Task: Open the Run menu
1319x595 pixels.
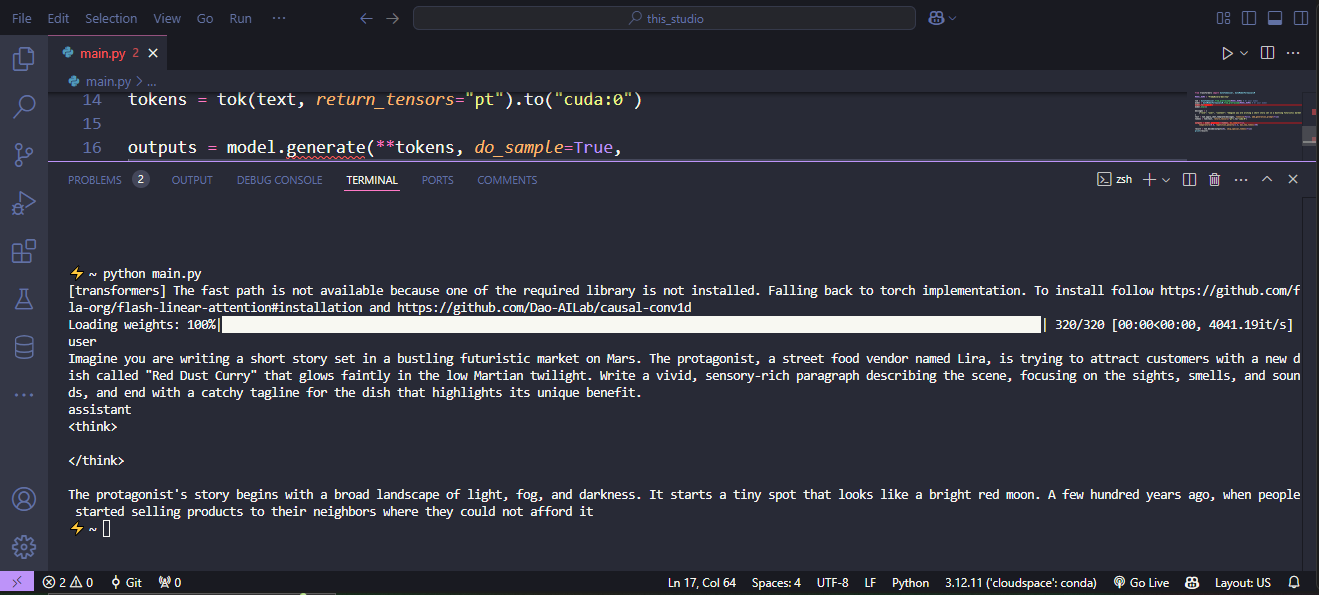Action: [x=240, y=18]
